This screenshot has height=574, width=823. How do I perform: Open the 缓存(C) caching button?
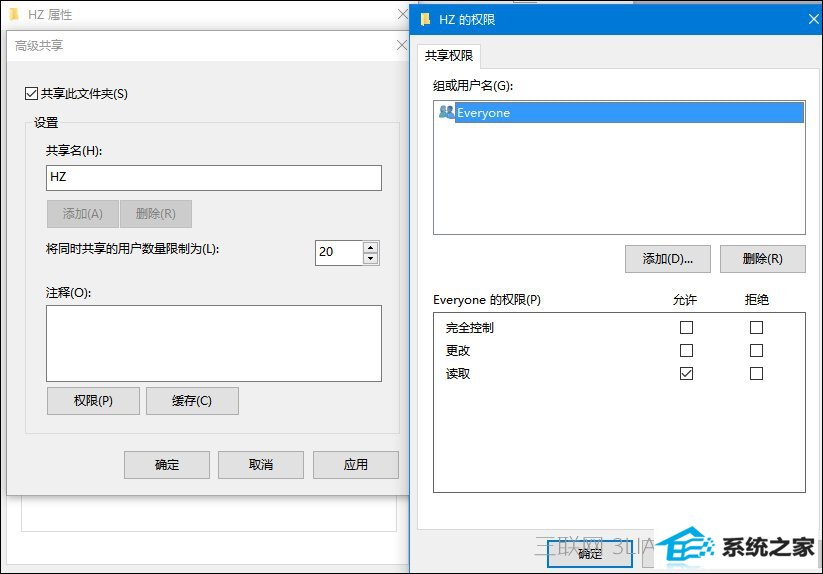(192, 401)
